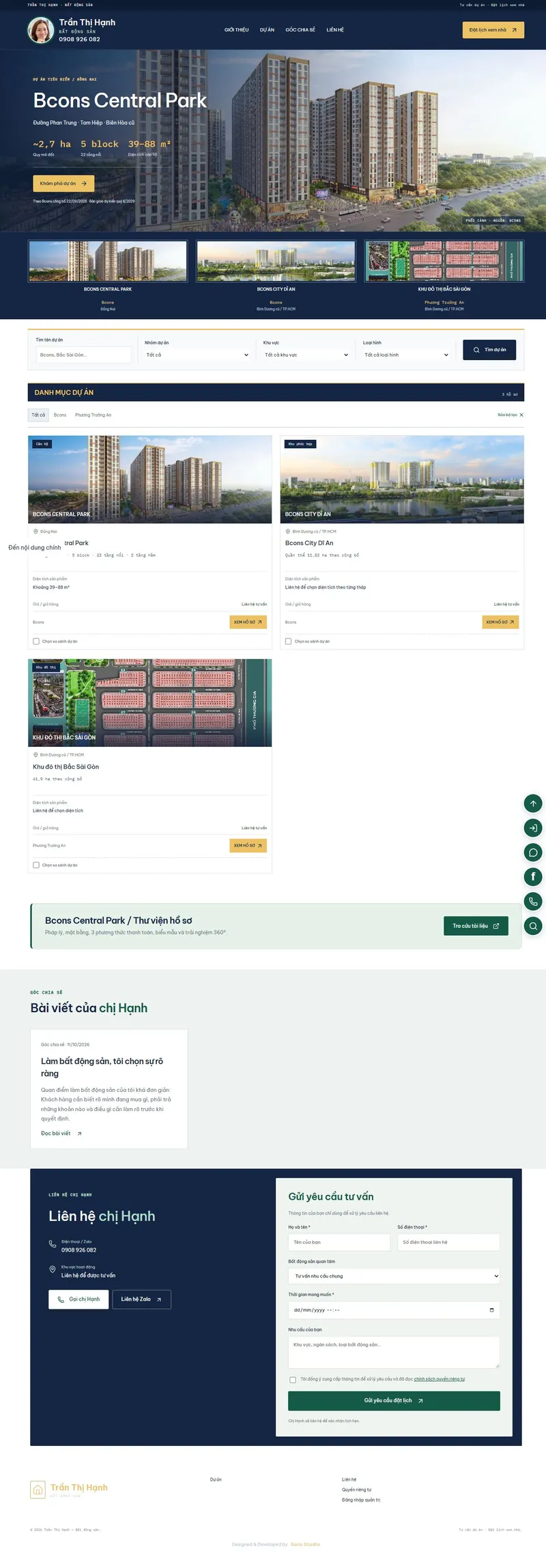Open the calendar picker icon in date field
The image size is (546, 1568).
pos(492,1310)
